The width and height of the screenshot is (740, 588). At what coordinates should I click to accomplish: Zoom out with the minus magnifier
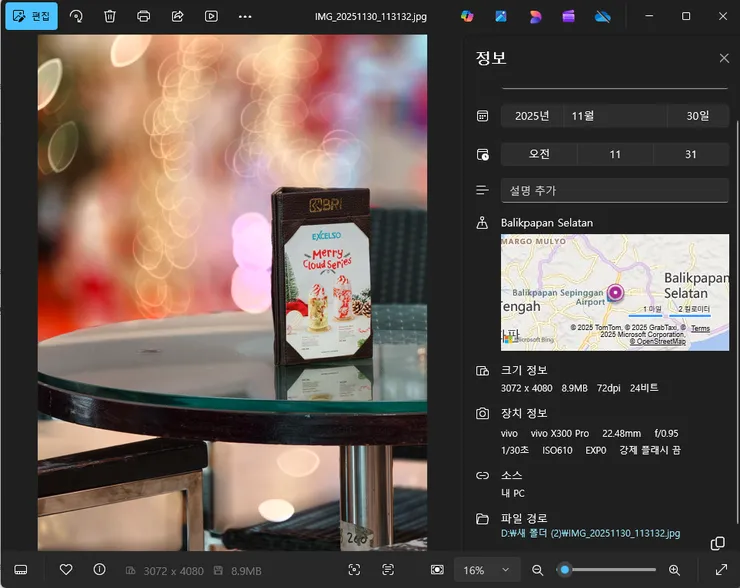tap(537, 570)
